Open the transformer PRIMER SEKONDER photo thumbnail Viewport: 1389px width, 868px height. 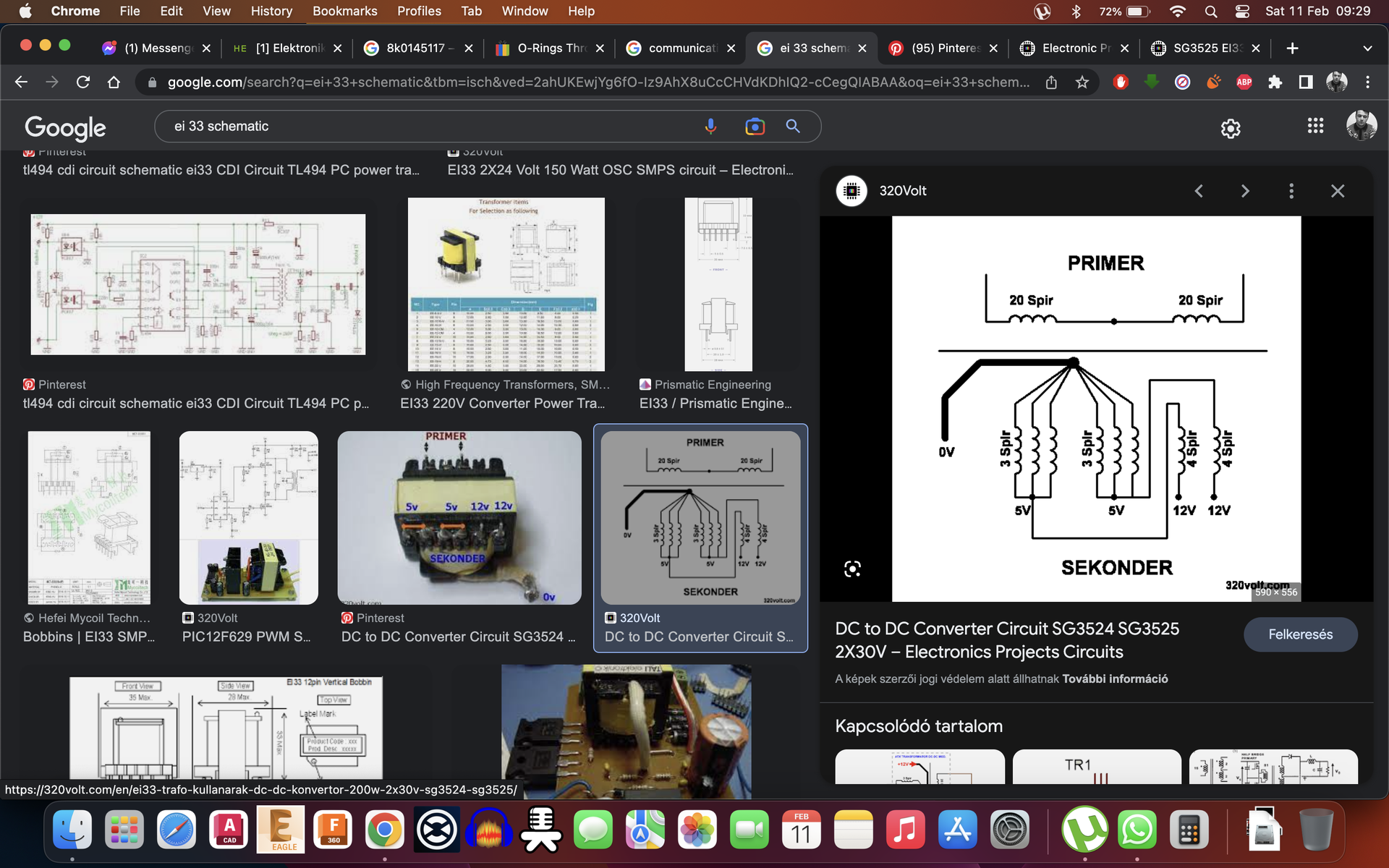(x=459, y=518)
